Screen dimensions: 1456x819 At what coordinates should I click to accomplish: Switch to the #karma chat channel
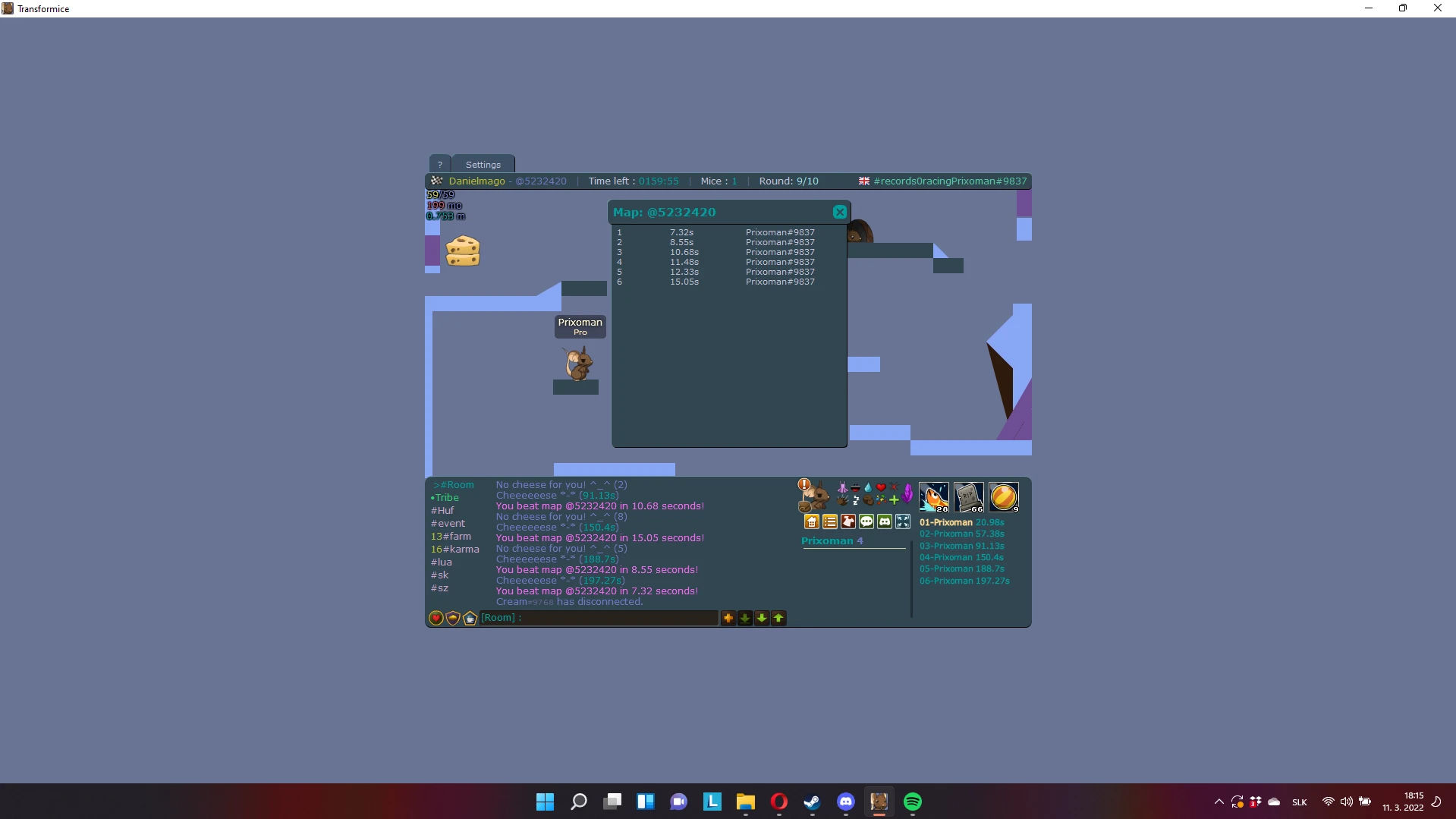tap(454, 550)
